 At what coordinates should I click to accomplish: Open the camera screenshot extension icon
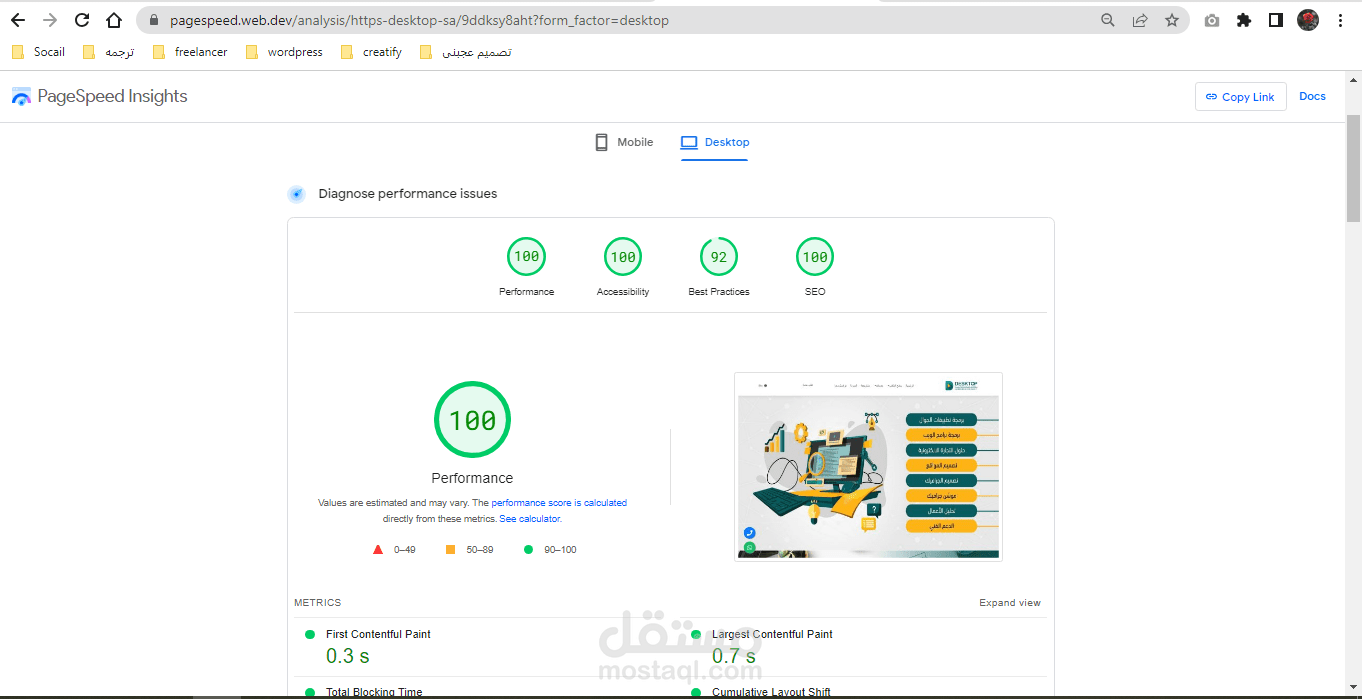point(1212,20)
